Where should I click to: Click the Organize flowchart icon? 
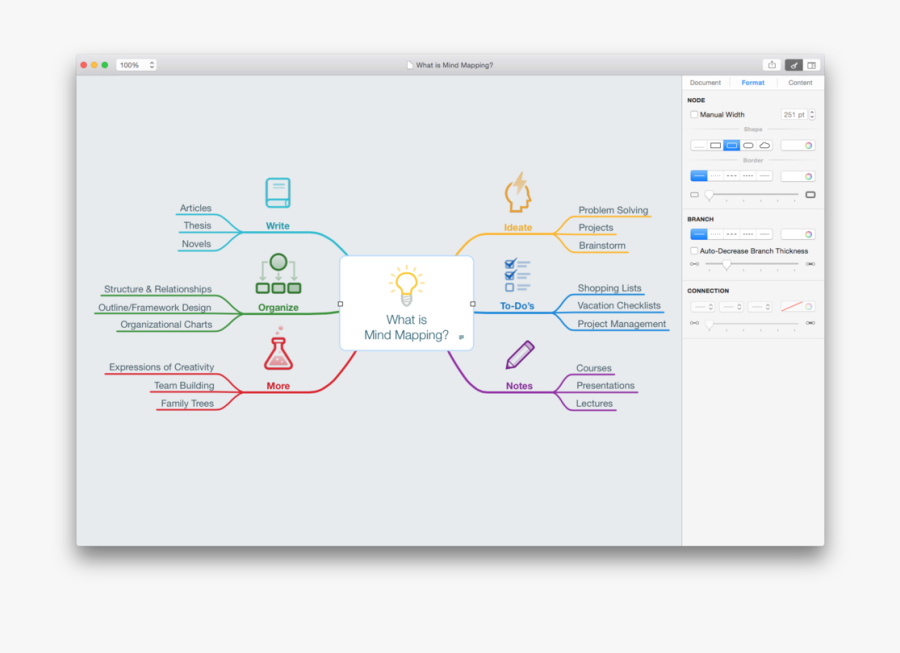coord(277,270)
